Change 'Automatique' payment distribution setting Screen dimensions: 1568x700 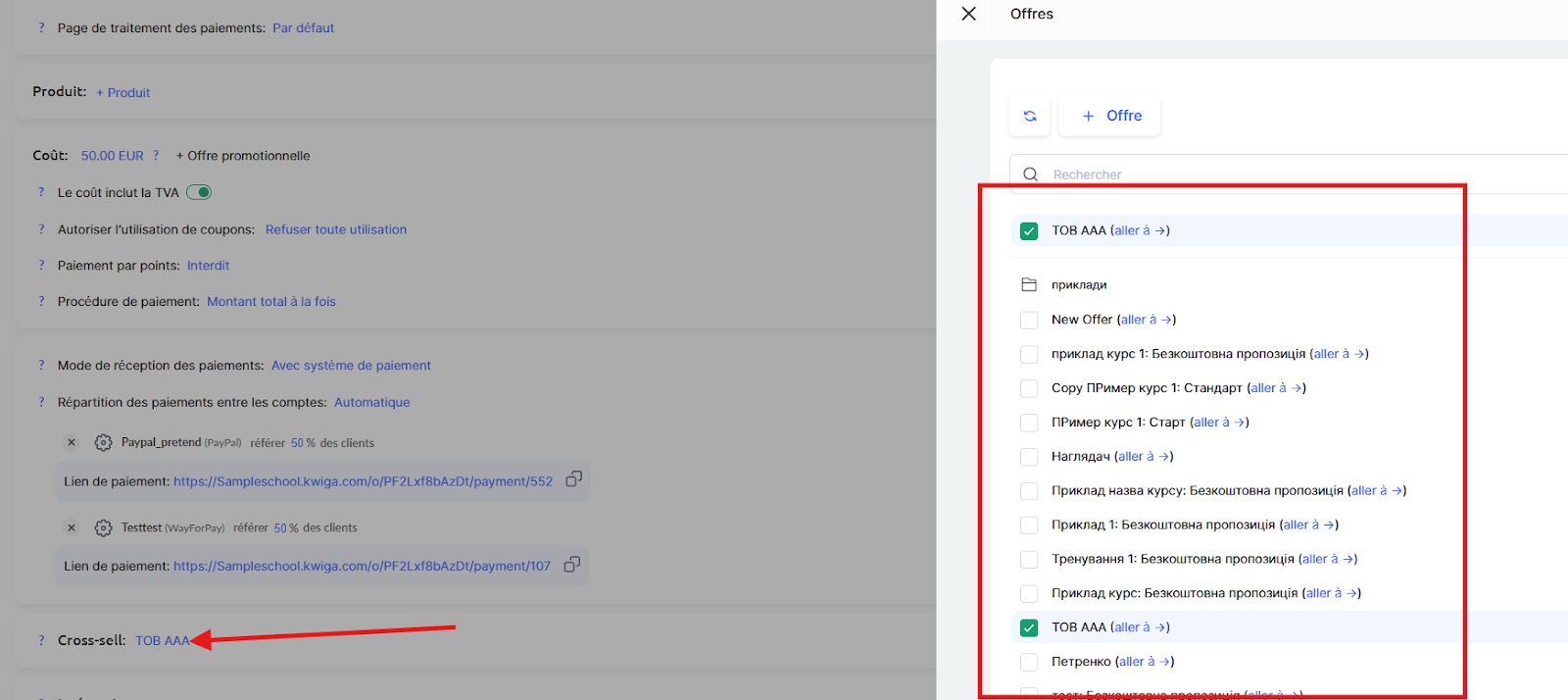click(371, 402)
